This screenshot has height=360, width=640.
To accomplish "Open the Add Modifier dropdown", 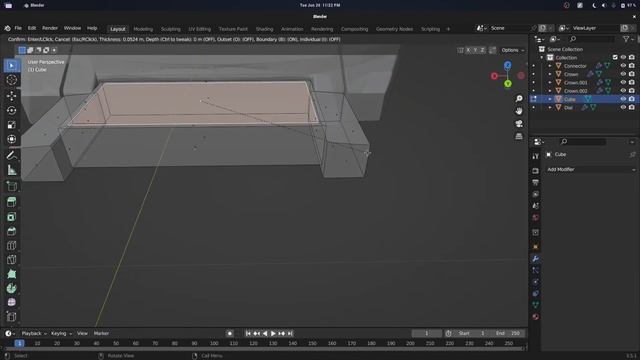I will click(591, 169).
